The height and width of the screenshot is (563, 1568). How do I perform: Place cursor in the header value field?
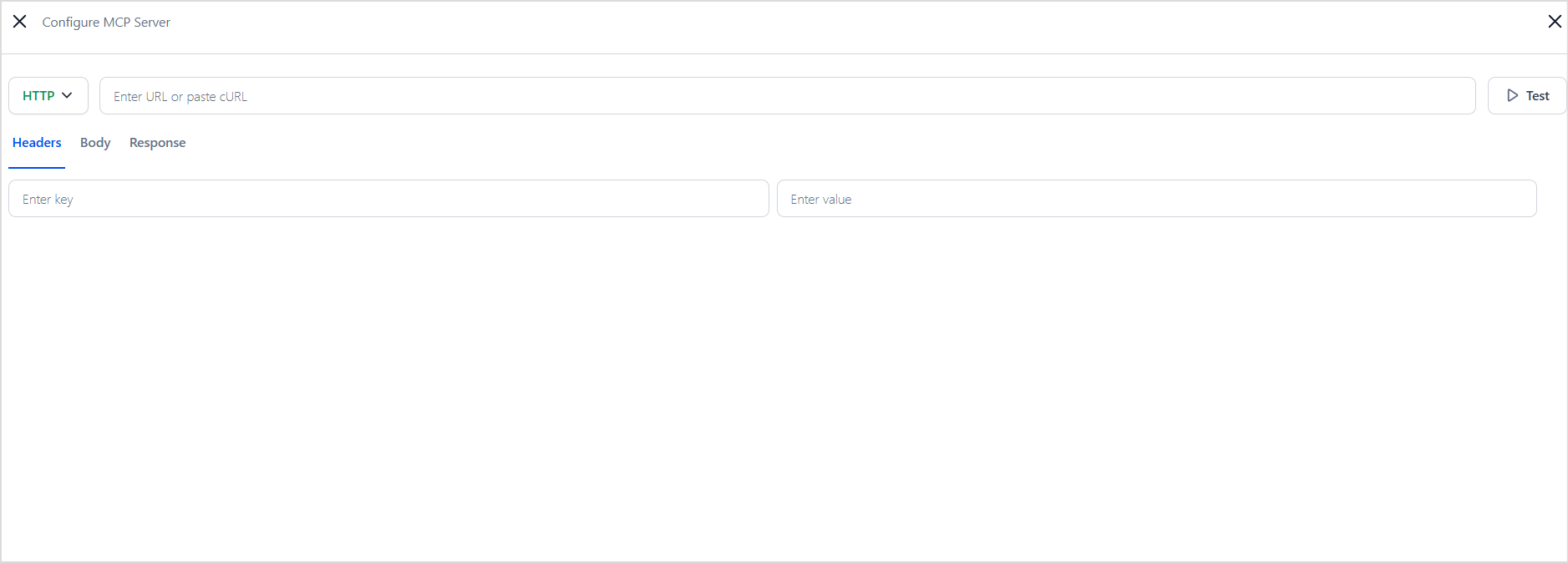[x=1156, y=199]
